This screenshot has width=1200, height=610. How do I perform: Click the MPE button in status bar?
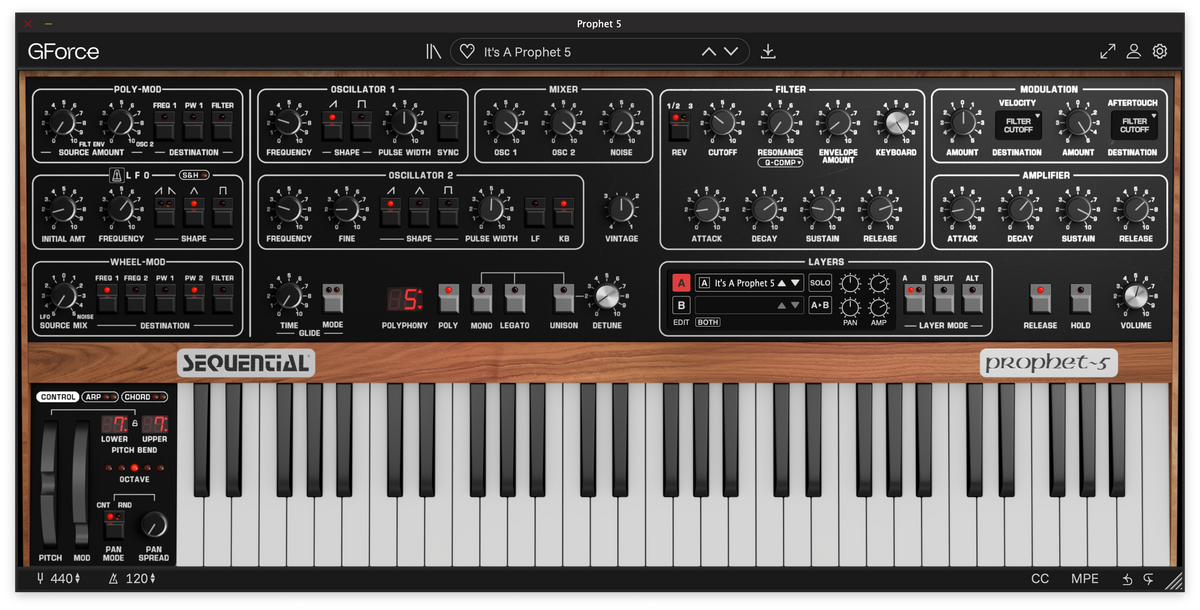(1084, 579)
